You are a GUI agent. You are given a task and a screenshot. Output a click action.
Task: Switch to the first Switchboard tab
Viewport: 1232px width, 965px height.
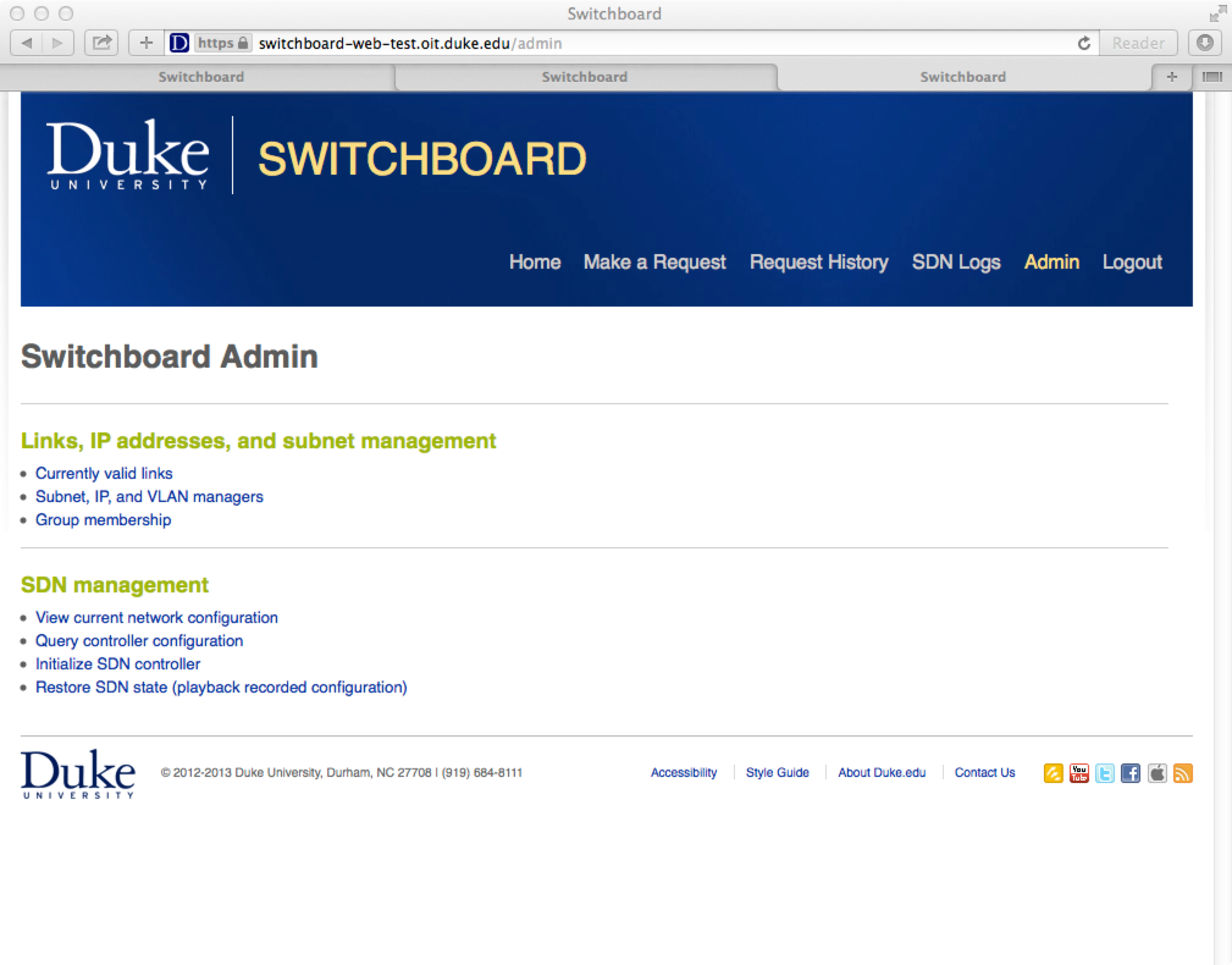point(201,77)
